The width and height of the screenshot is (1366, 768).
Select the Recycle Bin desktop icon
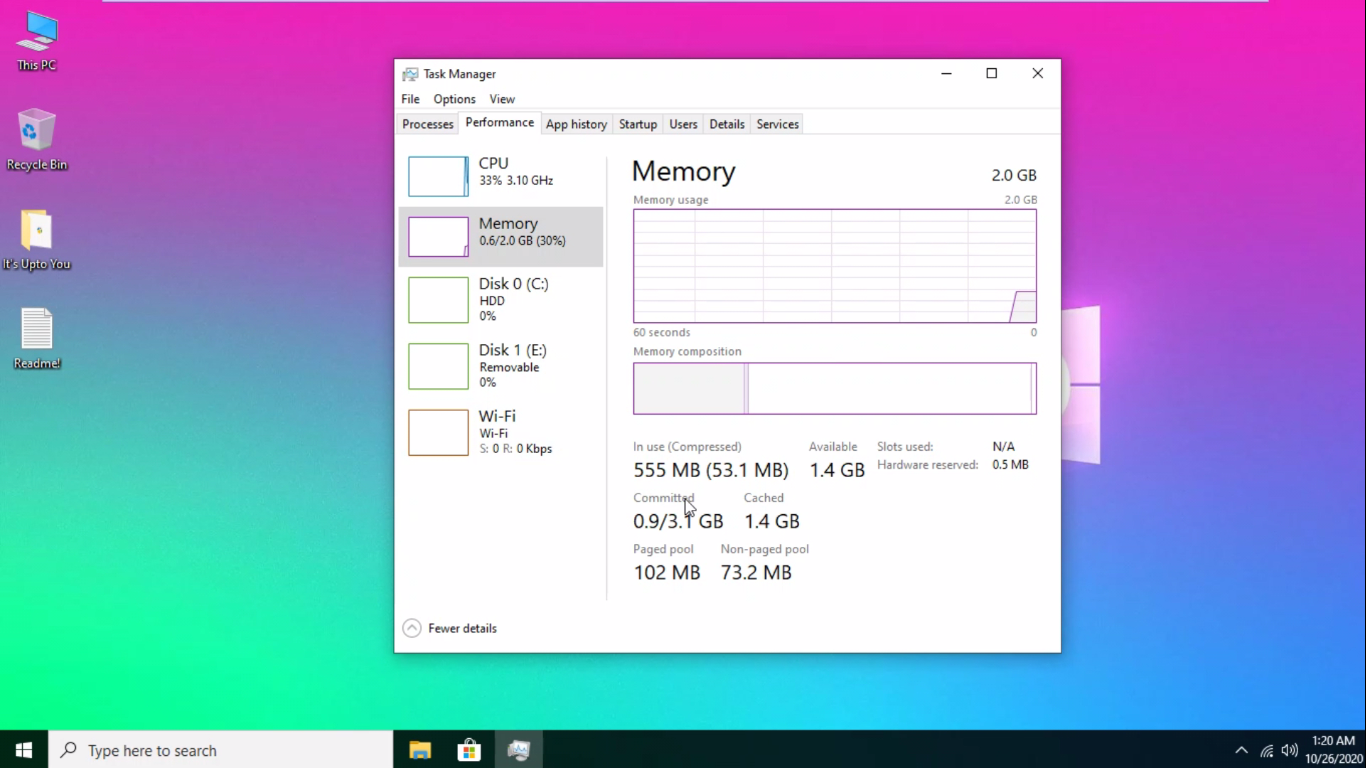tap(37, 140)
